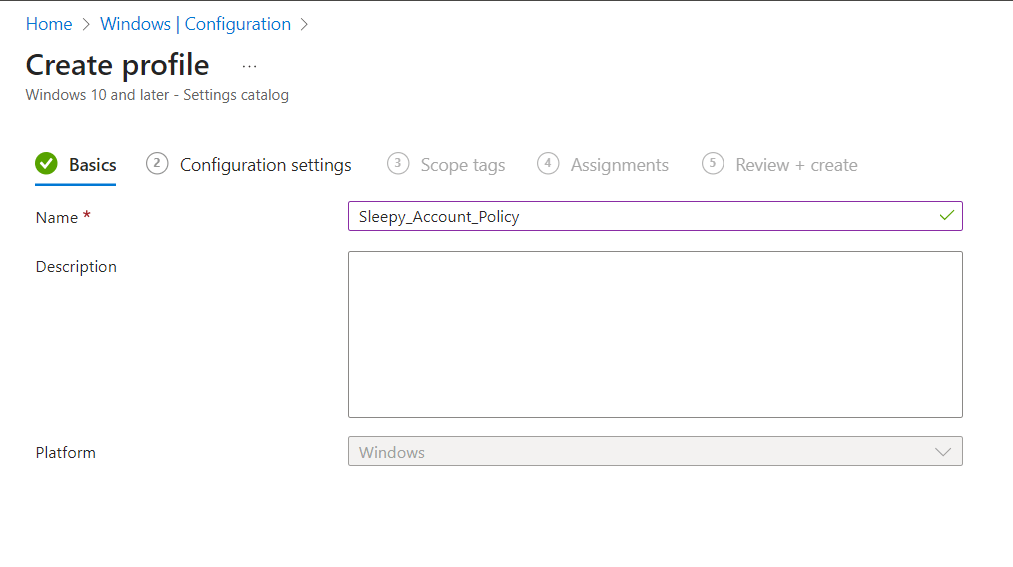The width and height of the screenshot is (1013, 567).
Task: Click the Home breadcrumb link
Action: click(x=48, y=24)
